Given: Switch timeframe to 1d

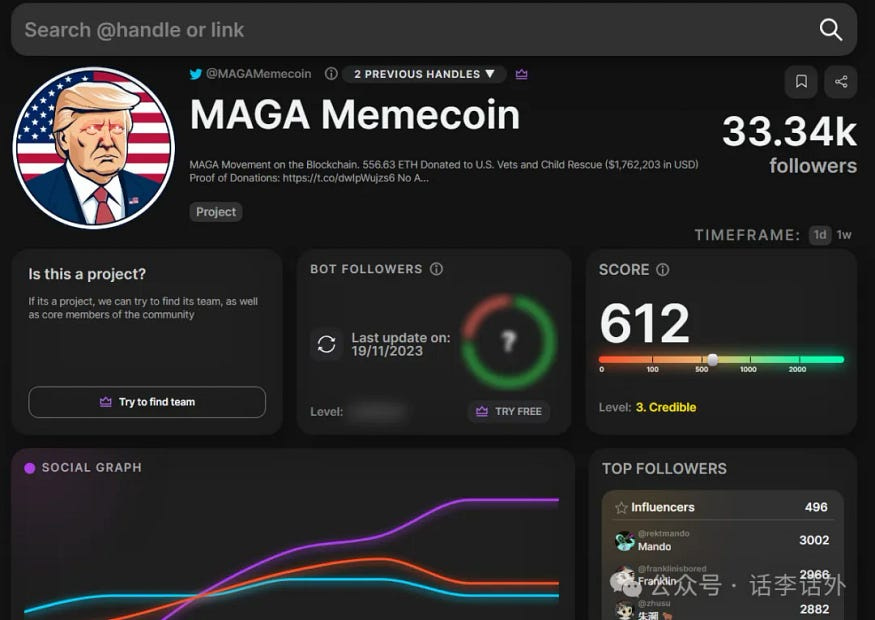Looking at the screenshot, I should click(818, 235).
